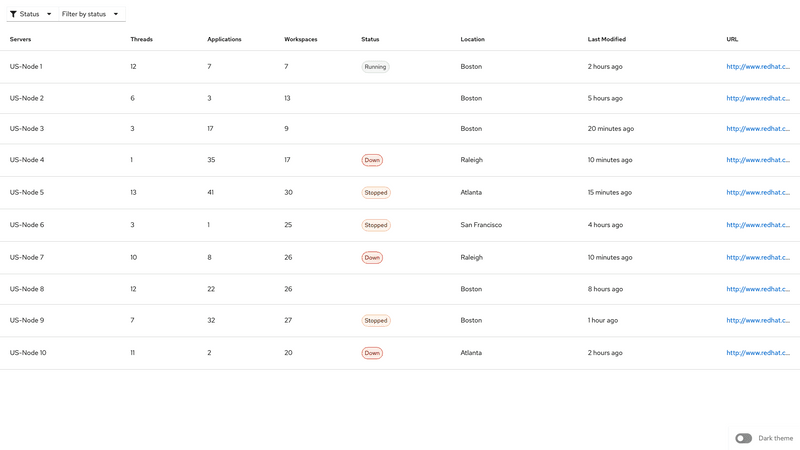The image size is (800, 450).
Task: Select the US-Node 2 row name
Action: point(27,98)
